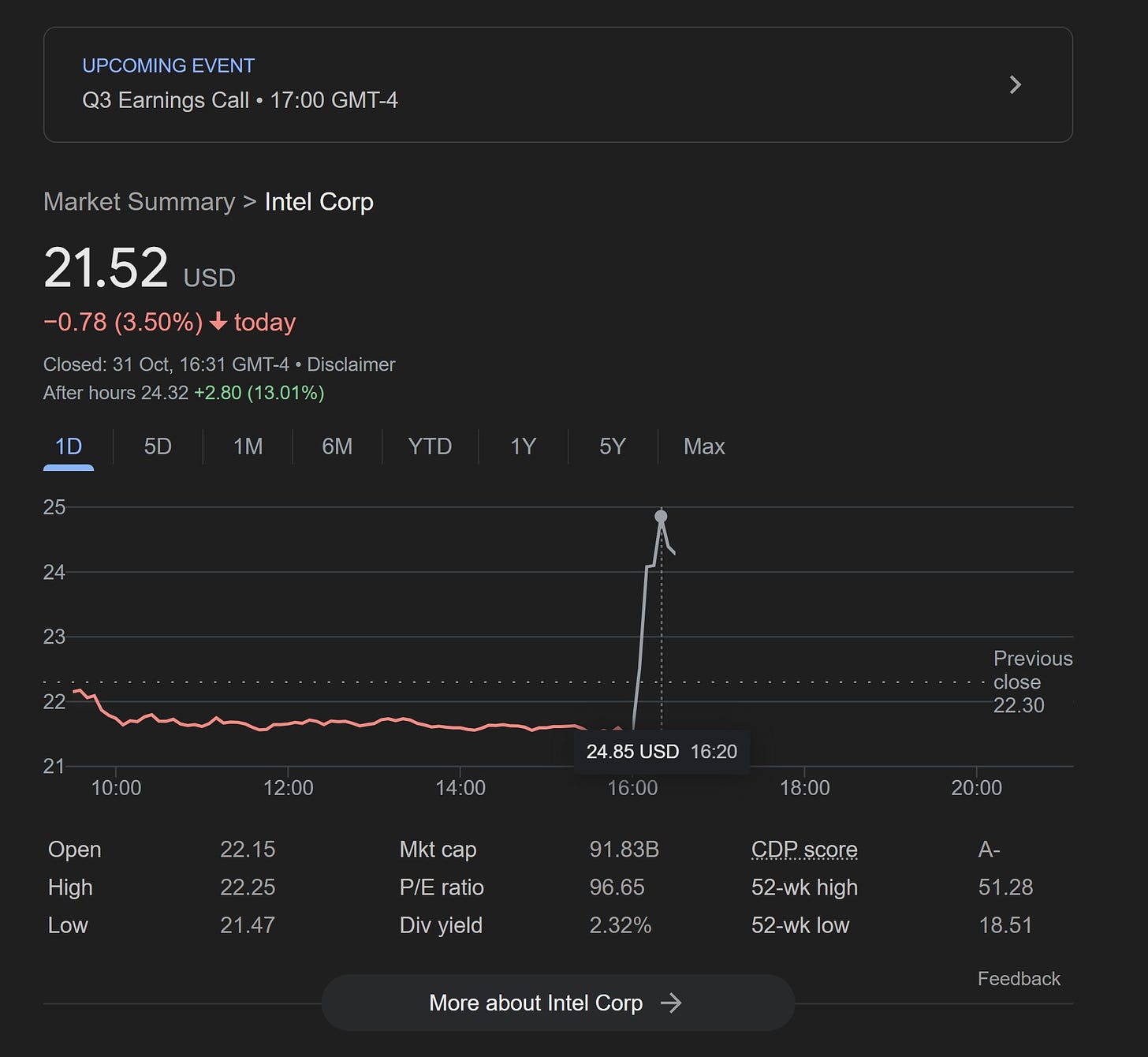Viewport: 1148px width, 1057px height.
Task: Click the Previous close 22.30 label
Action: [x=1033, y=682]
